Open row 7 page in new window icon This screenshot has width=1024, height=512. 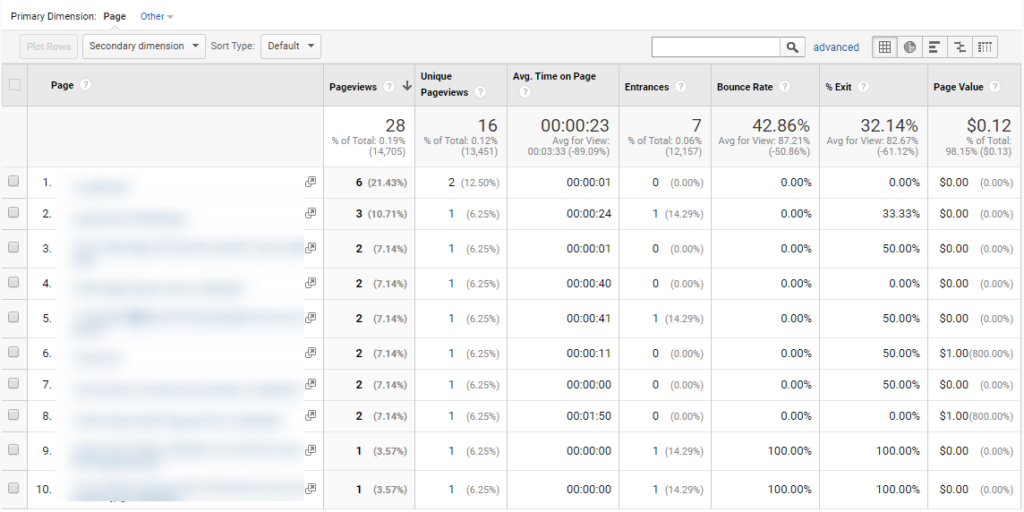pos(311,384)
